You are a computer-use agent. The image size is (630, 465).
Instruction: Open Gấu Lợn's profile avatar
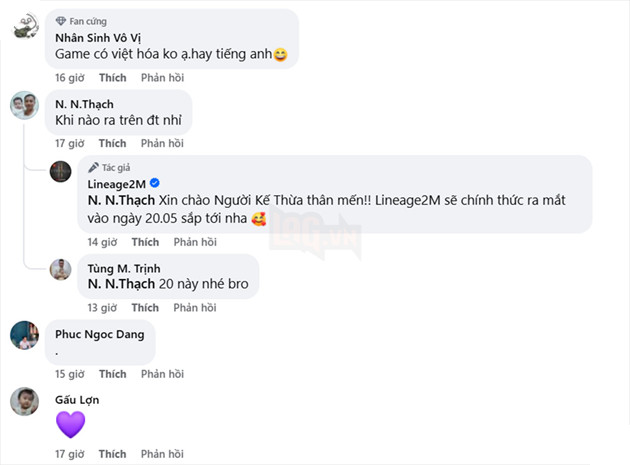(x=25, y=400)
